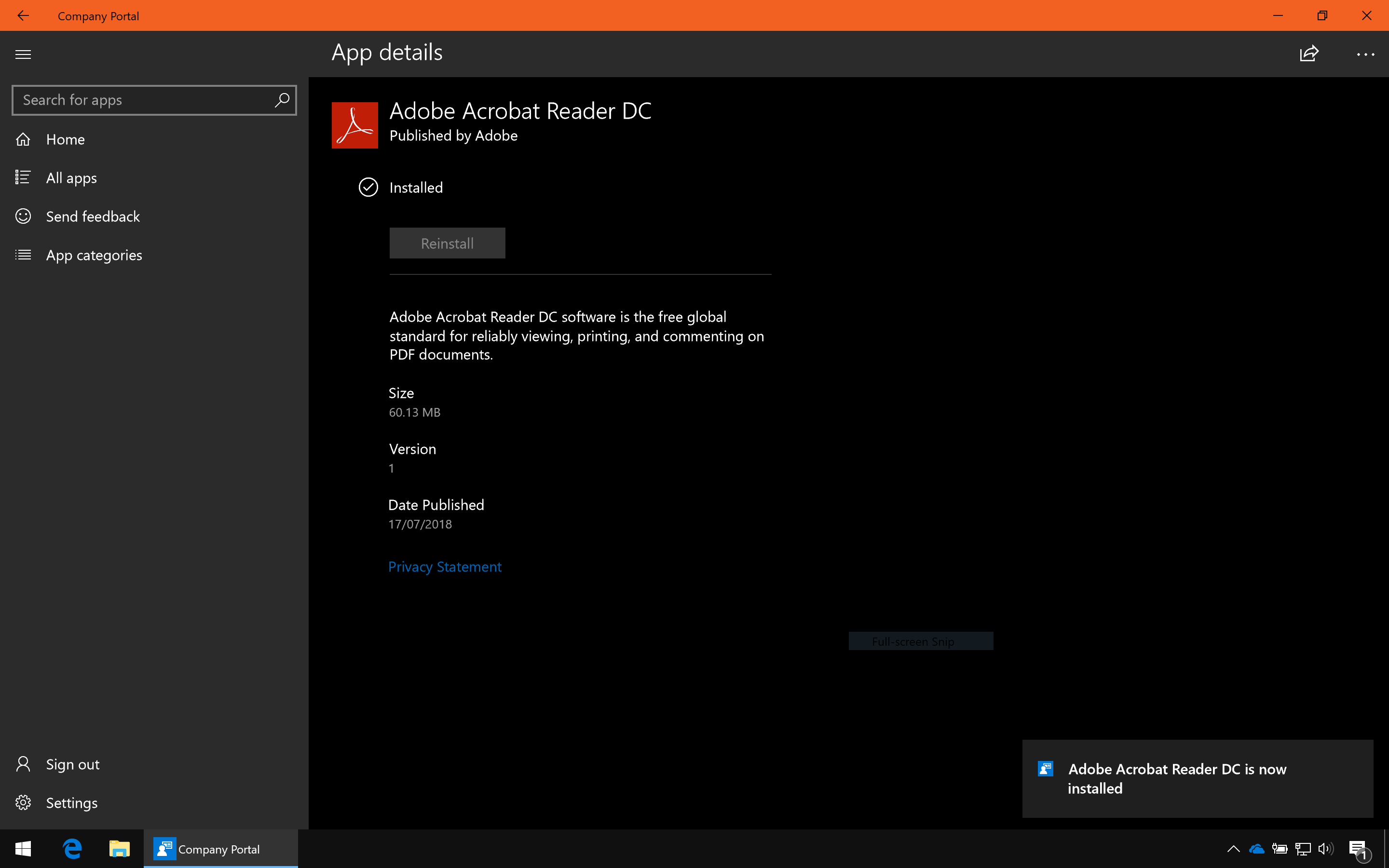This screenshot has height=868, width=1389.
Task: Click the 'Adobe Acrobat Reader DC' title
Action: click(x=520, y=111)
